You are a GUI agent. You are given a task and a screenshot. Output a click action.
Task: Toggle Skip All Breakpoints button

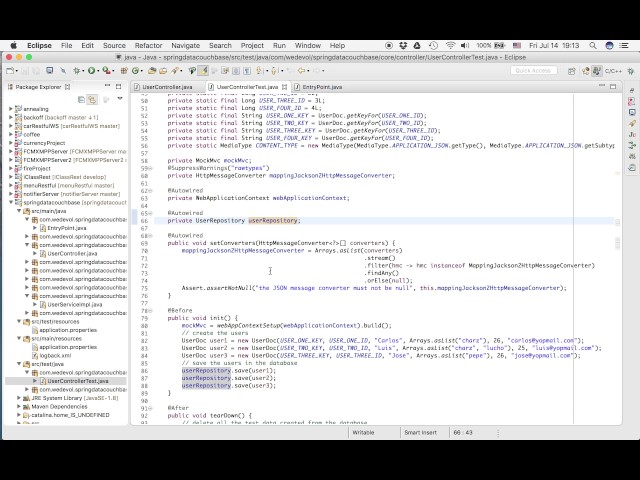[63, 71]
